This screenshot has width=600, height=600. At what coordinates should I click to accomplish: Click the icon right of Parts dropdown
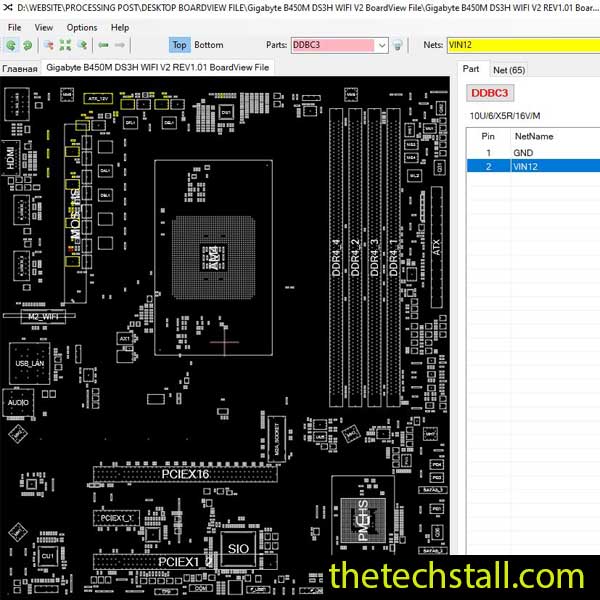pyautogui.click(x=397, y=45)
